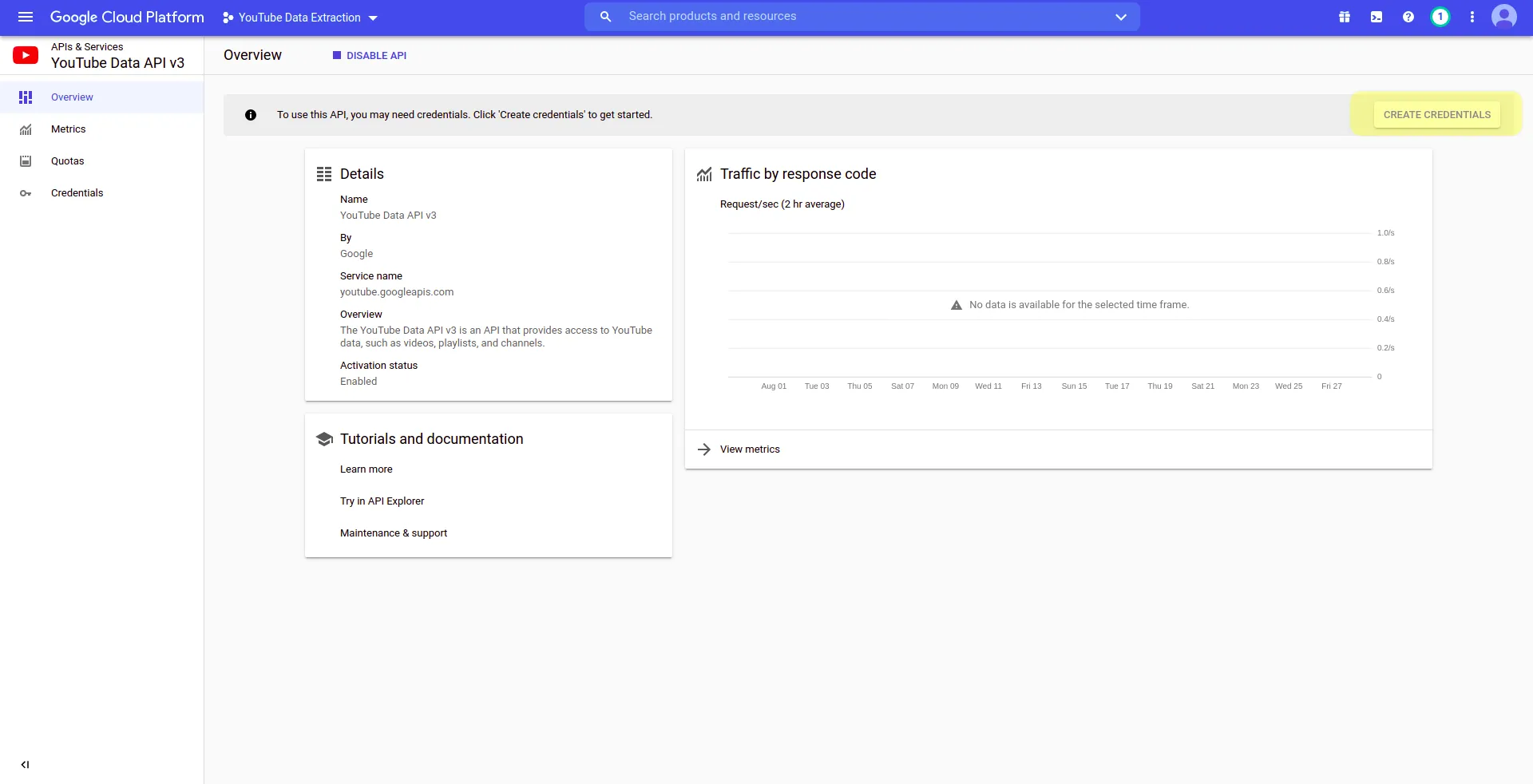Click the 1.0/s chart scale label
Viewport: 1533px width, 784px height.
point(1385,233)
